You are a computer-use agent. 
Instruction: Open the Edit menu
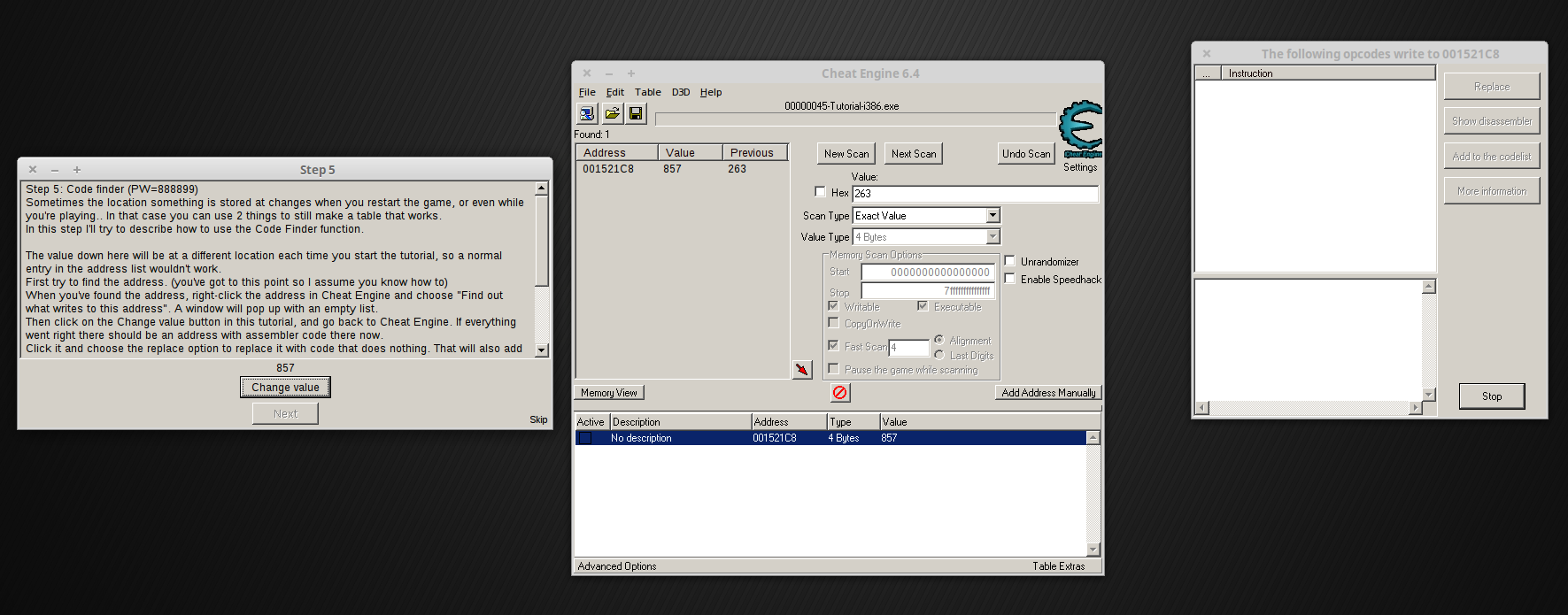tap(615, 92)
